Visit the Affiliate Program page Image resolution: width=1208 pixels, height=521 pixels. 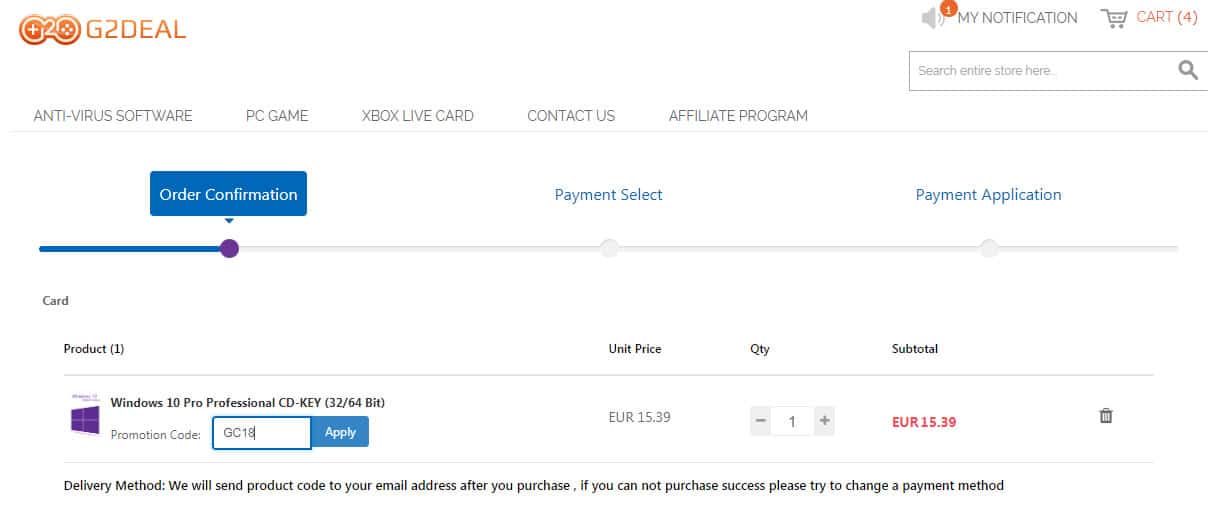point(738,116)
